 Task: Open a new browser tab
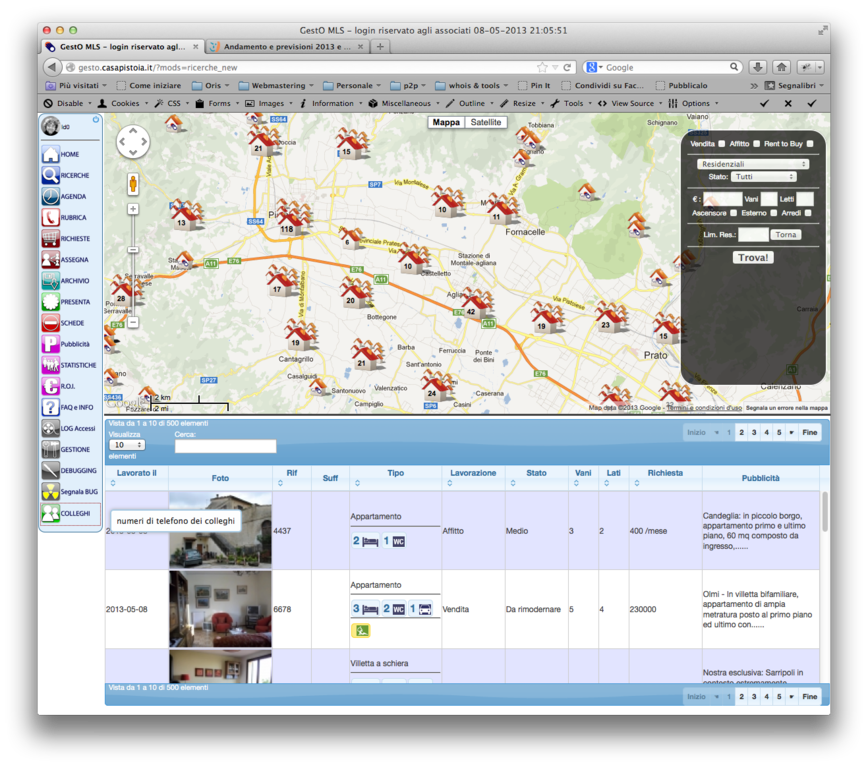tap(380, 46)
